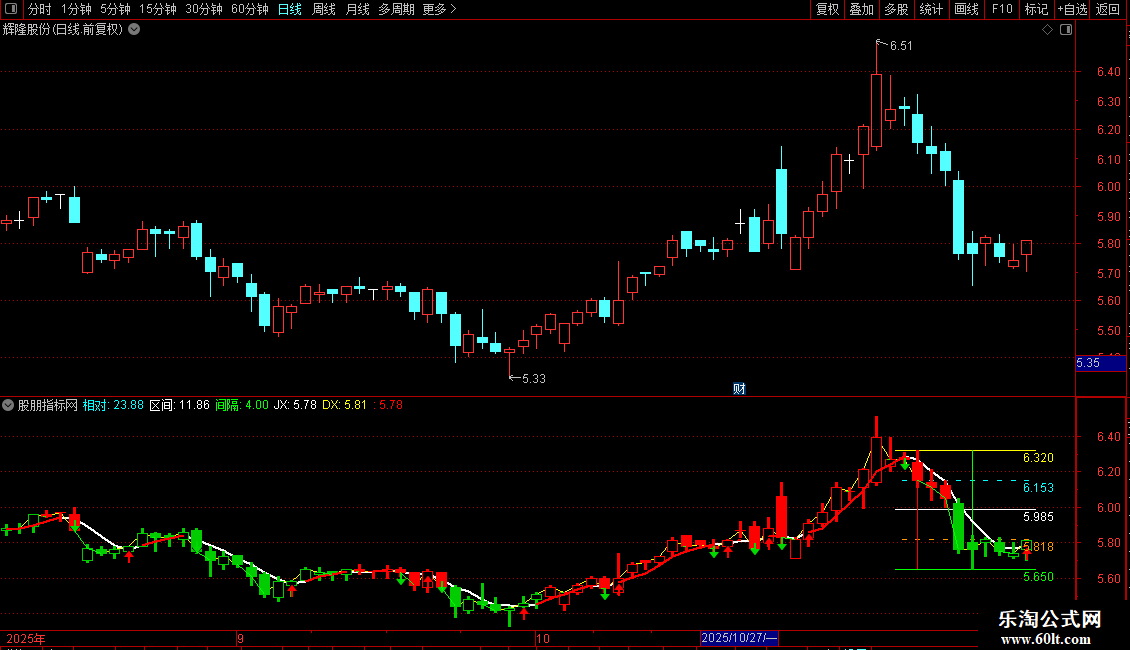Switch to the 5分钟 period
1130x650 pixels.
(115, 9)
